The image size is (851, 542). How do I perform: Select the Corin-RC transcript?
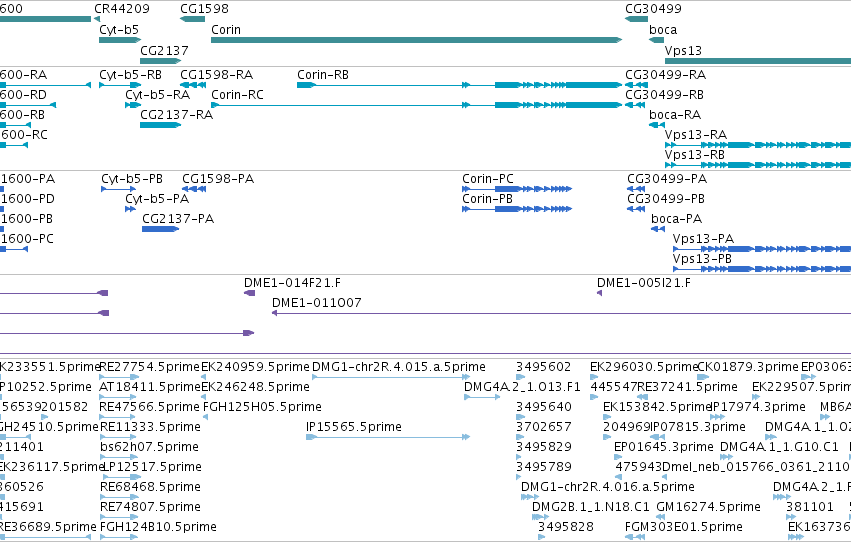tap(416, 105)
